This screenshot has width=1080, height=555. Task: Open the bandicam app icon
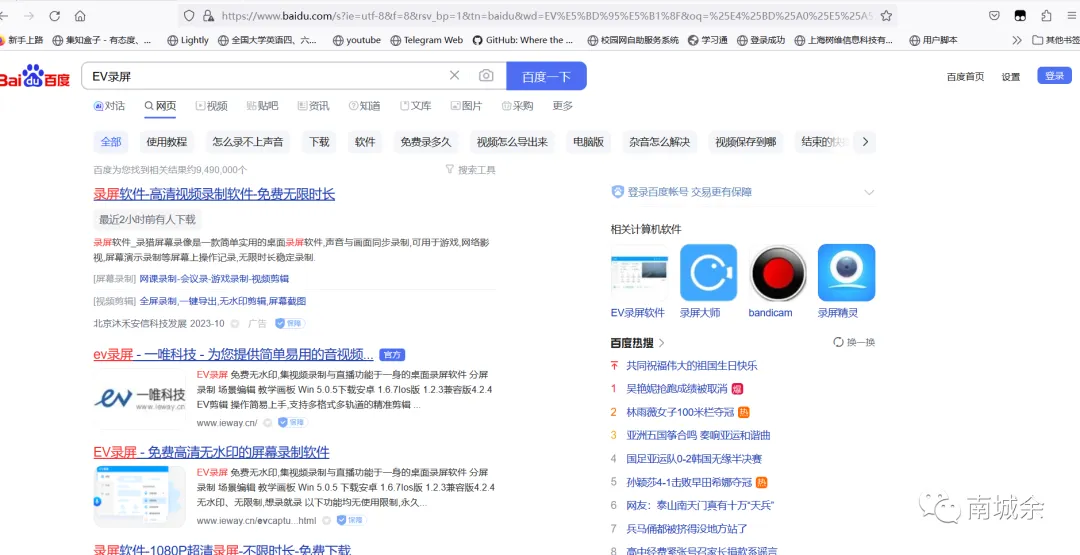coord(777,273)
